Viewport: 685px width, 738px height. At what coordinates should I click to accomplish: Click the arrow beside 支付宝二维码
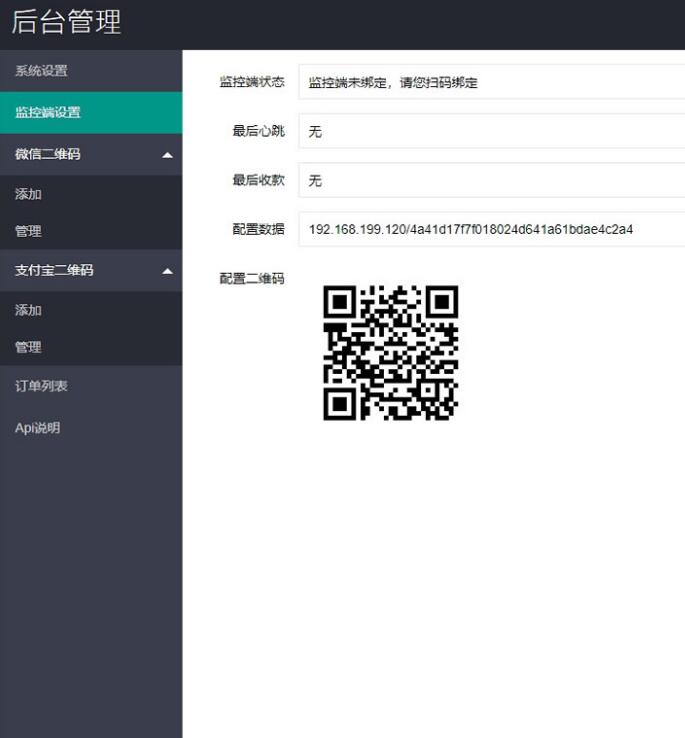167,271
